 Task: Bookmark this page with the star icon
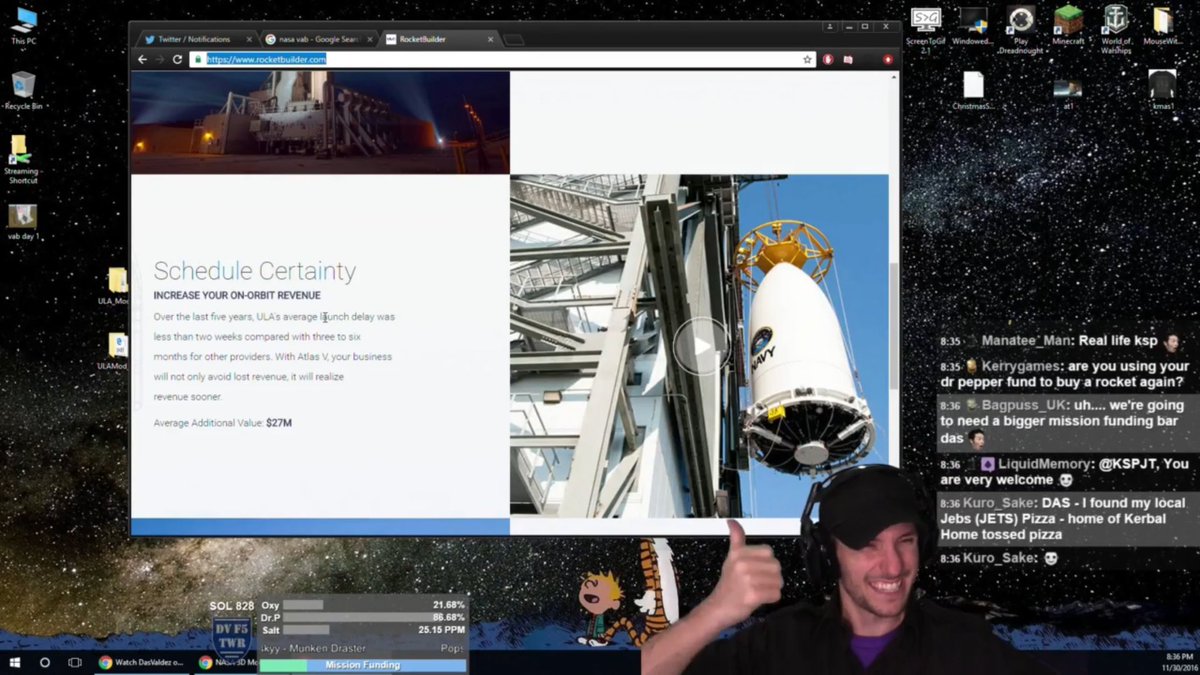coord(807,59)
